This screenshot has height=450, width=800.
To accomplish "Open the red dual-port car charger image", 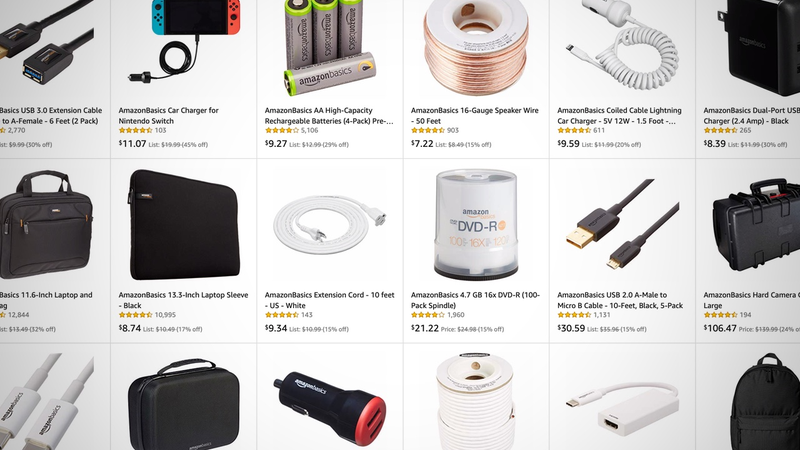I will [x=330, y=408].
